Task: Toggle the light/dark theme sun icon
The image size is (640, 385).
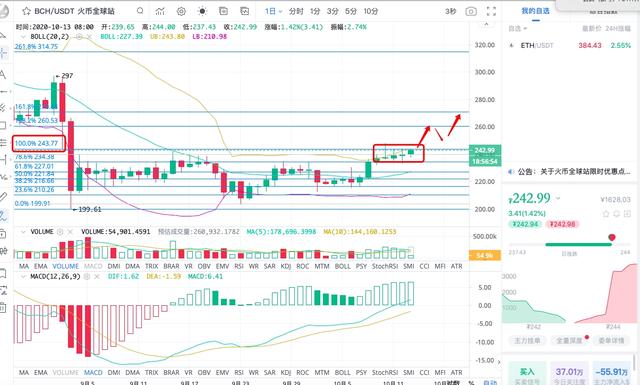Action: pos(202,11)
